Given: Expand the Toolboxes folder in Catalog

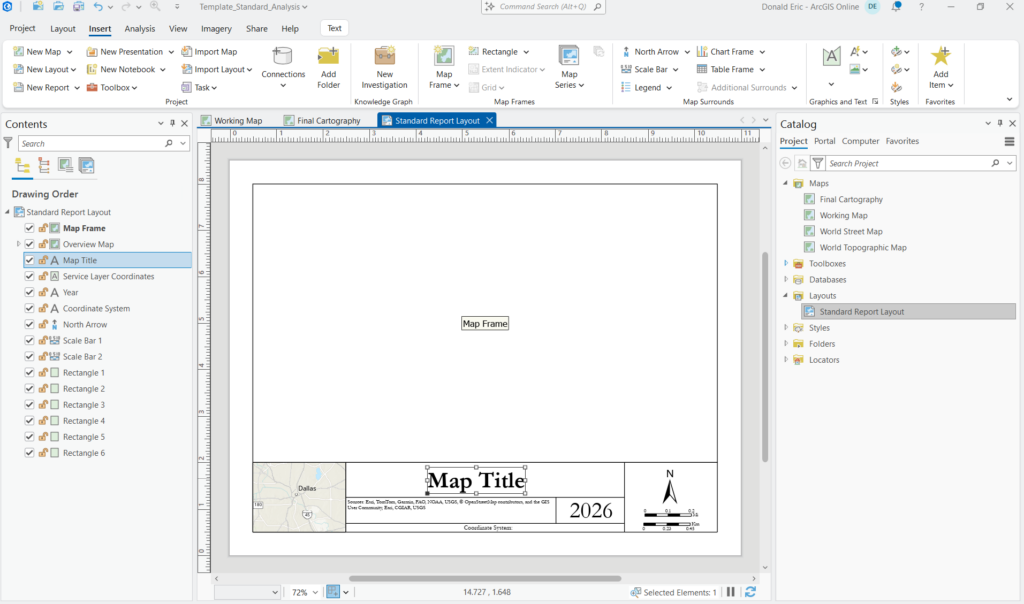Looking at the screenshot, I should pyautogui.click(x=786, y=264).
